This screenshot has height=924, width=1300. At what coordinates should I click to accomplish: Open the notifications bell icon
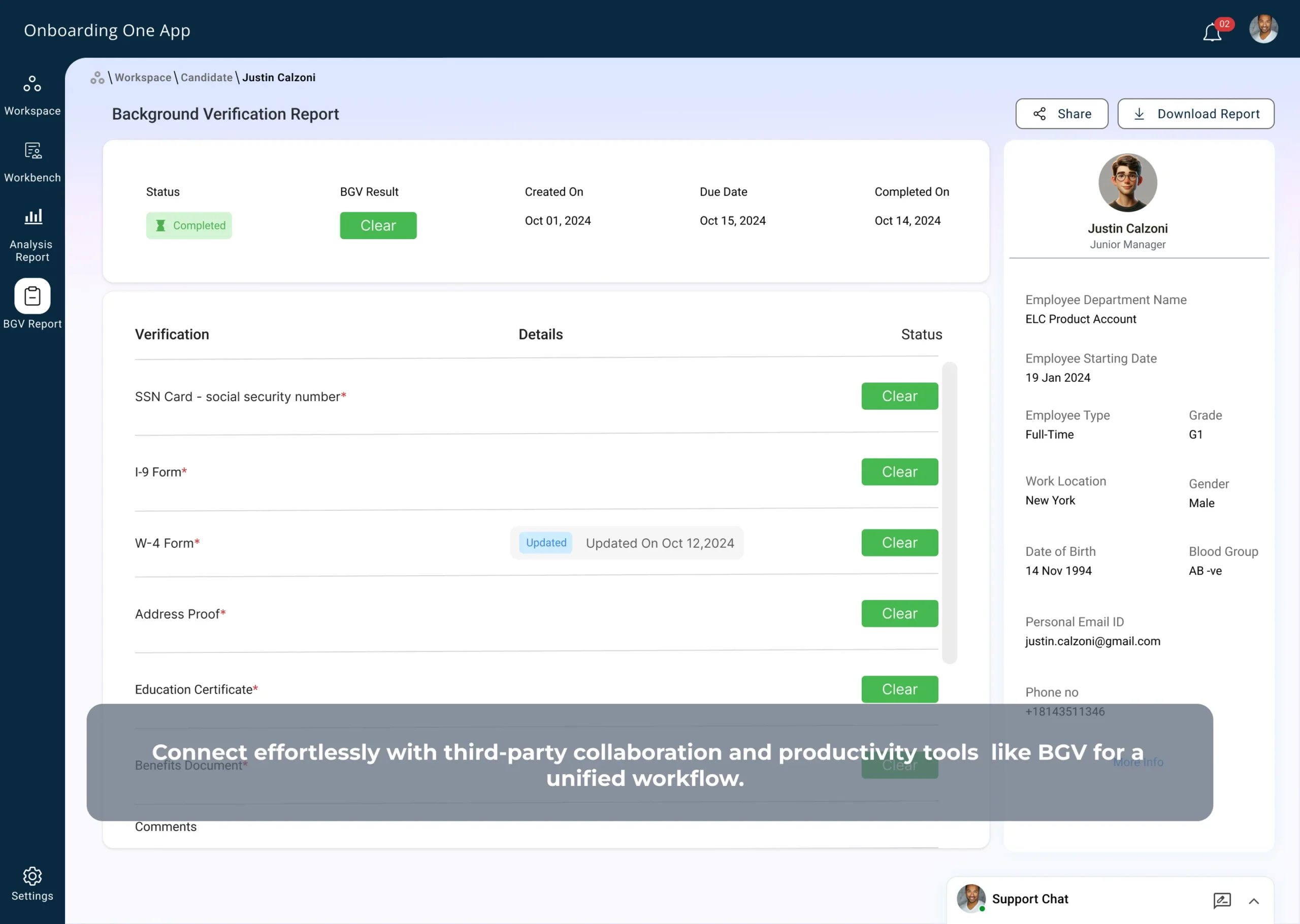pos(1212,32)
